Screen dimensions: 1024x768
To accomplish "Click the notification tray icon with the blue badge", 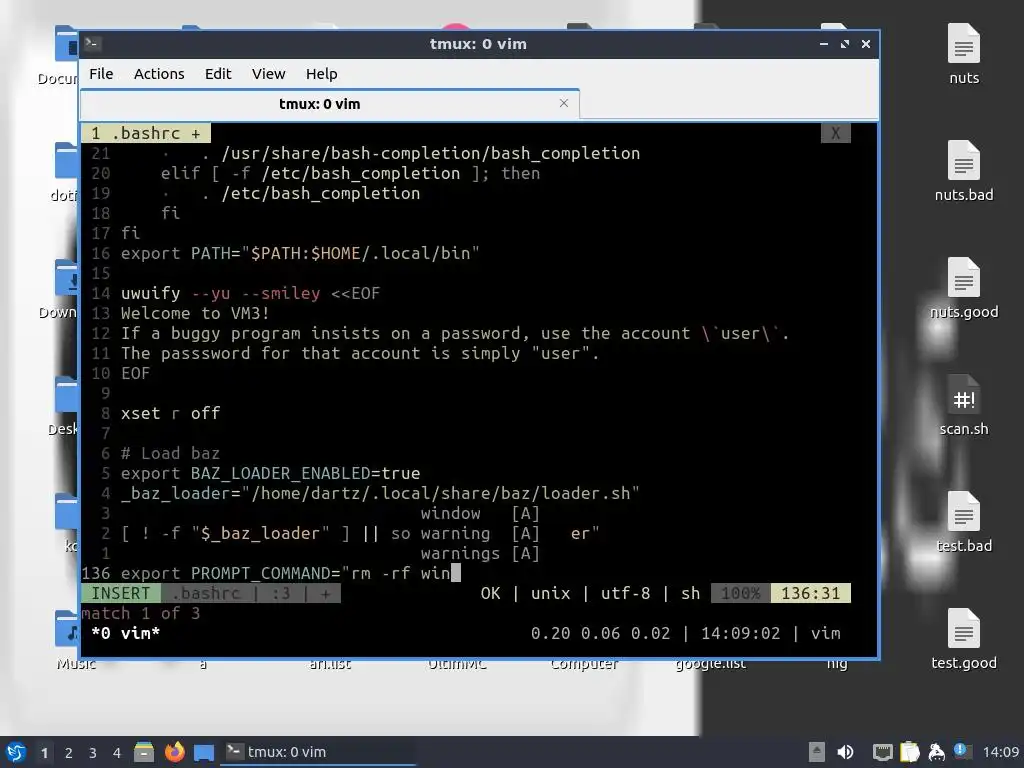I will point(963,752).
